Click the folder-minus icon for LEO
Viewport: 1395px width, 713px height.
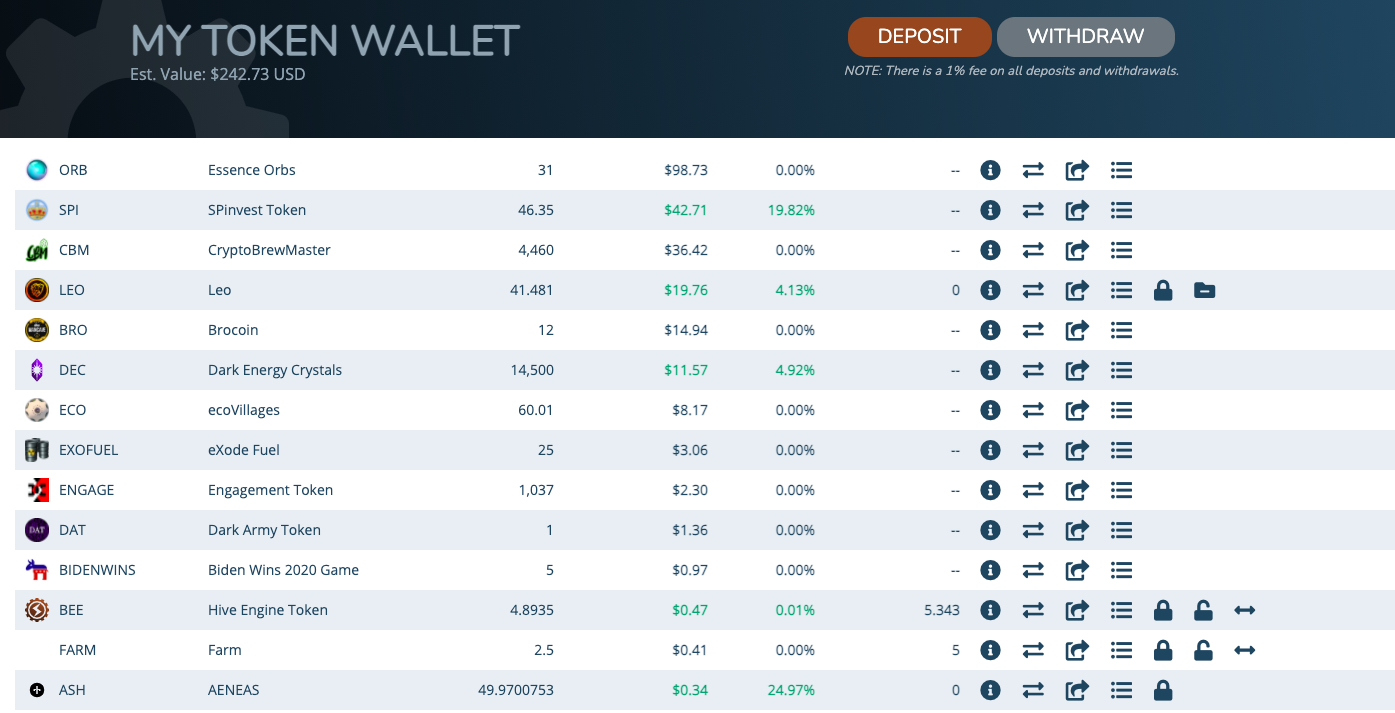click(1205, 290)
